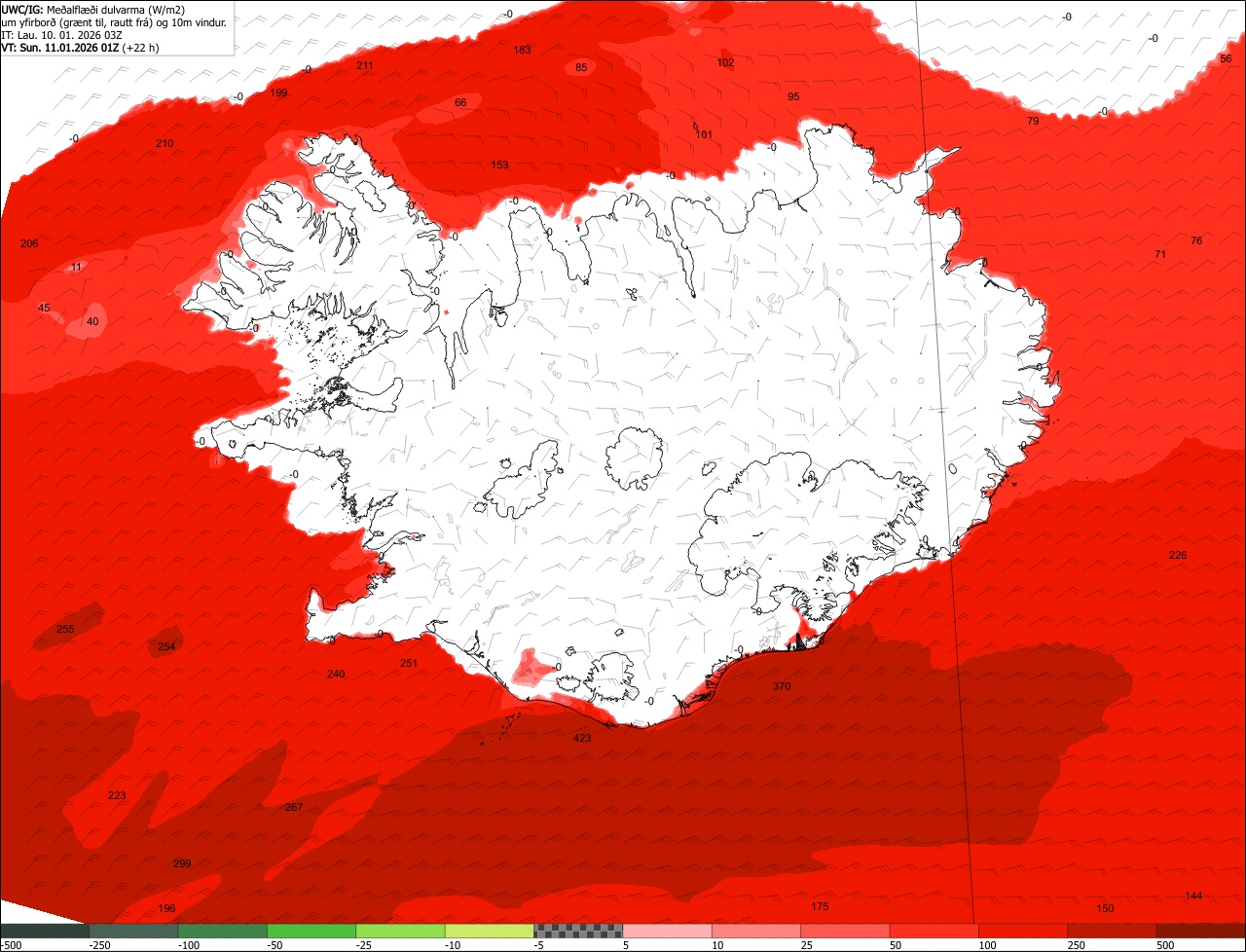This screenshot has height=952, width=1246.
Task: Click the map value '196'
Action: (166, 908)
